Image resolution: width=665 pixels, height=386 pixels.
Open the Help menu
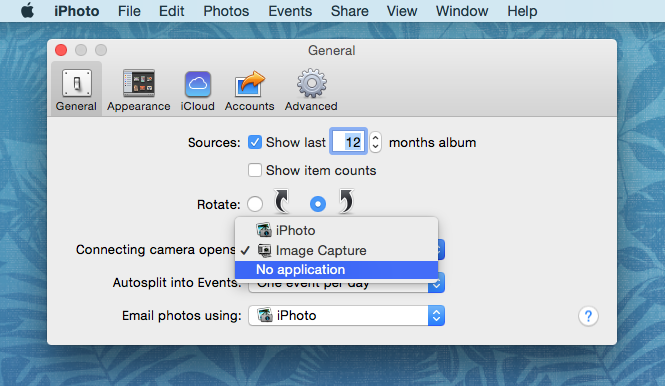click(522, 11)
